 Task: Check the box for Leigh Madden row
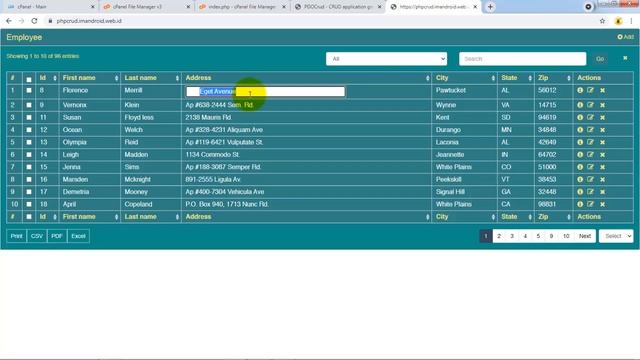(29, 155)
